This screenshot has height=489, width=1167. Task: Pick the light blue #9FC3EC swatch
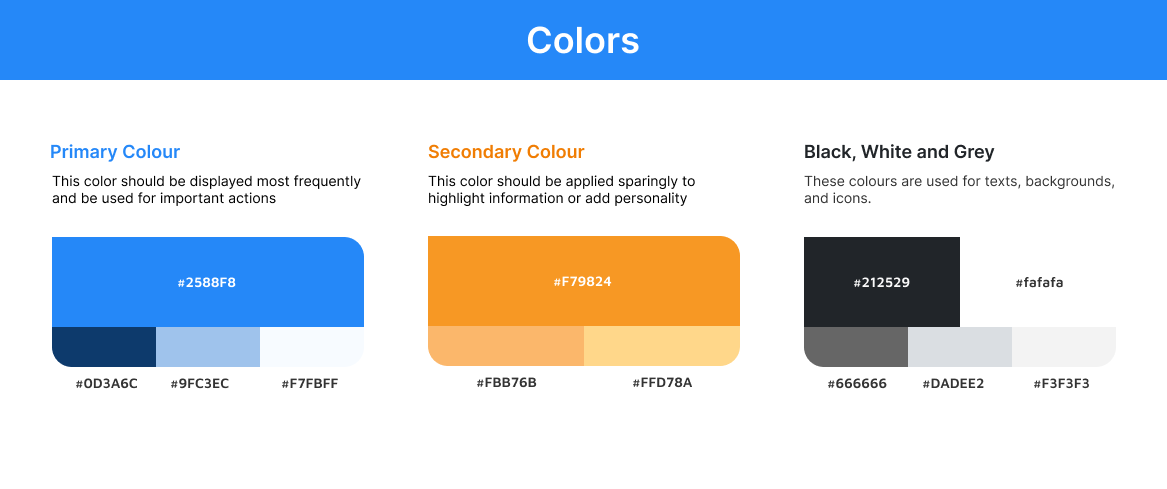tap(208, 347)
